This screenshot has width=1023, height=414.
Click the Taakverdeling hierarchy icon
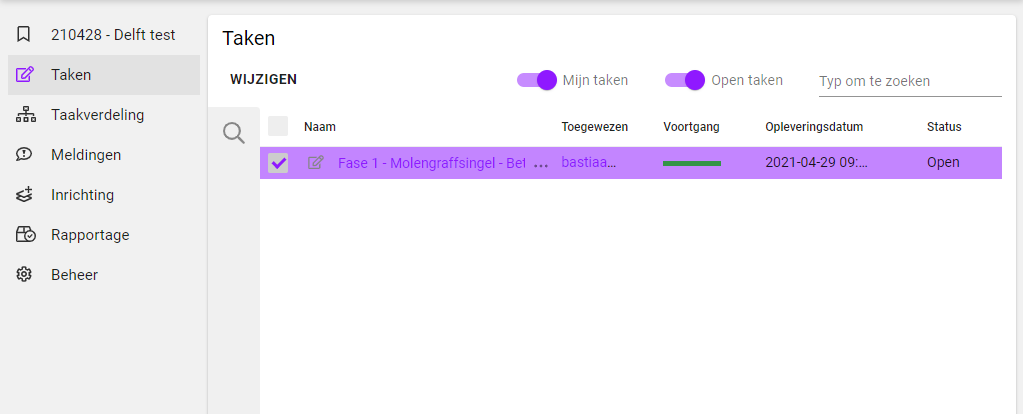[x=25, y=115]
